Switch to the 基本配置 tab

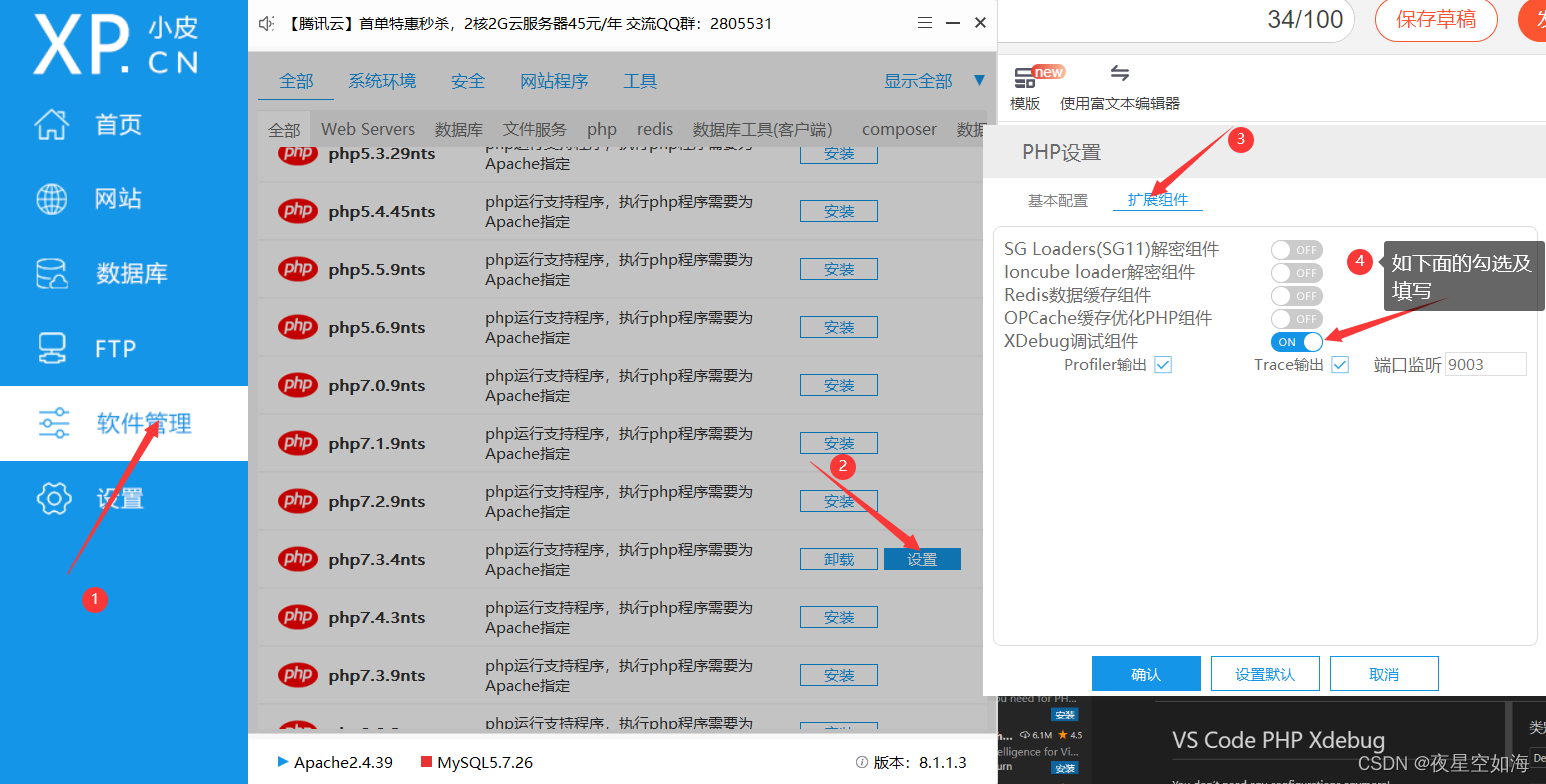(x=1057, y=199)
